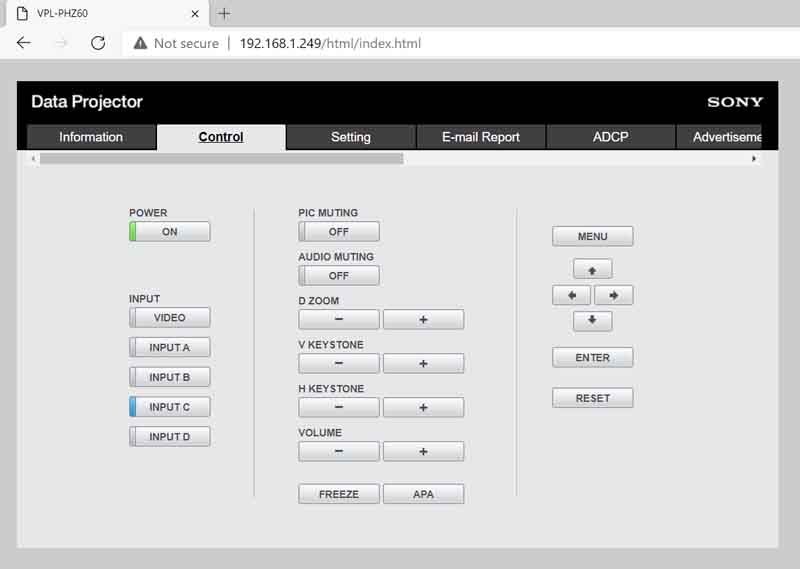Toggle AUDIO MUTING off button
The height and width of the screenshot is (569, 800).
339,276
